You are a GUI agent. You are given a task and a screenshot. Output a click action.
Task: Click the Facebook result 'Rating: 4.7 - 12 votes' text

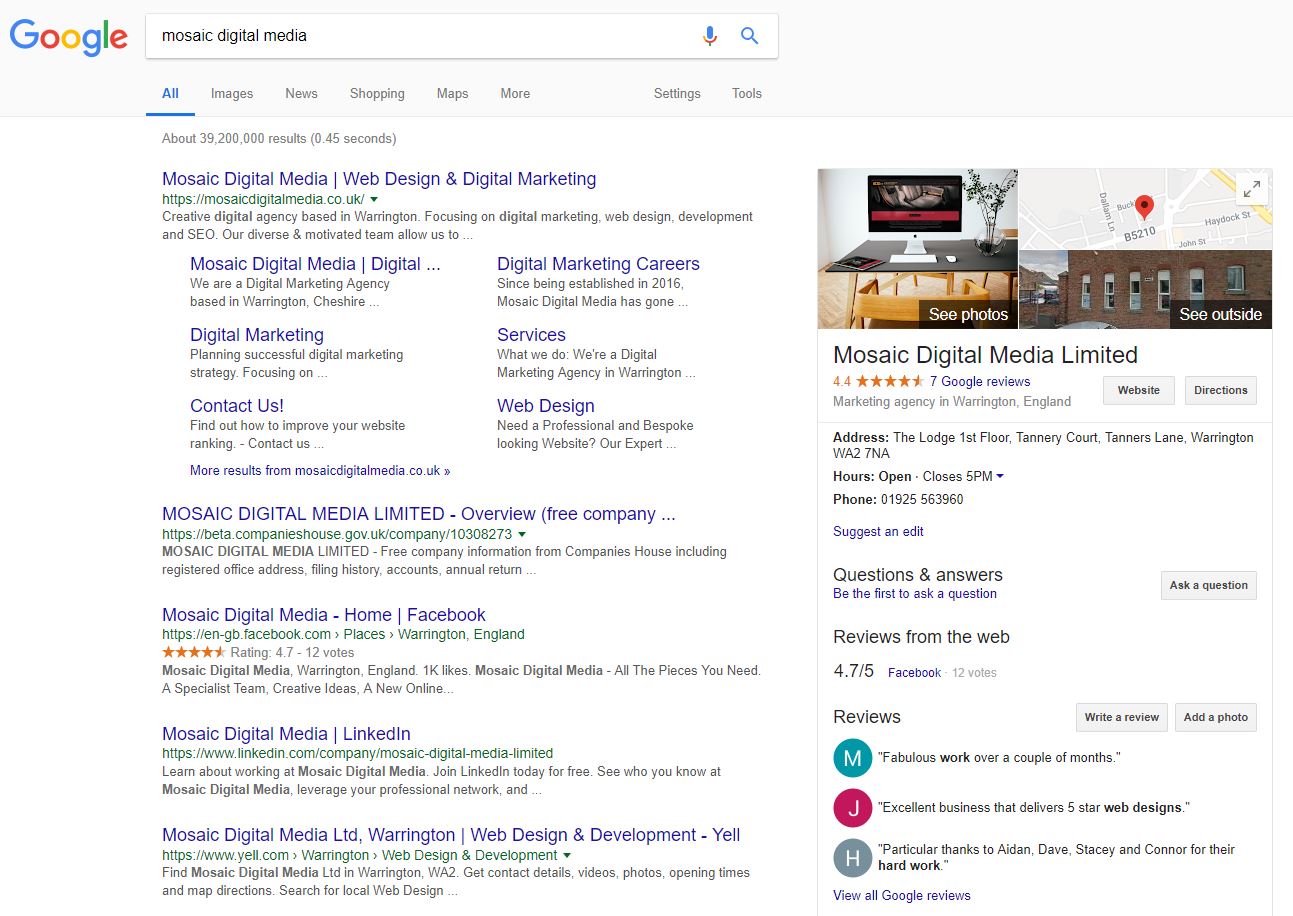point(292,652)
